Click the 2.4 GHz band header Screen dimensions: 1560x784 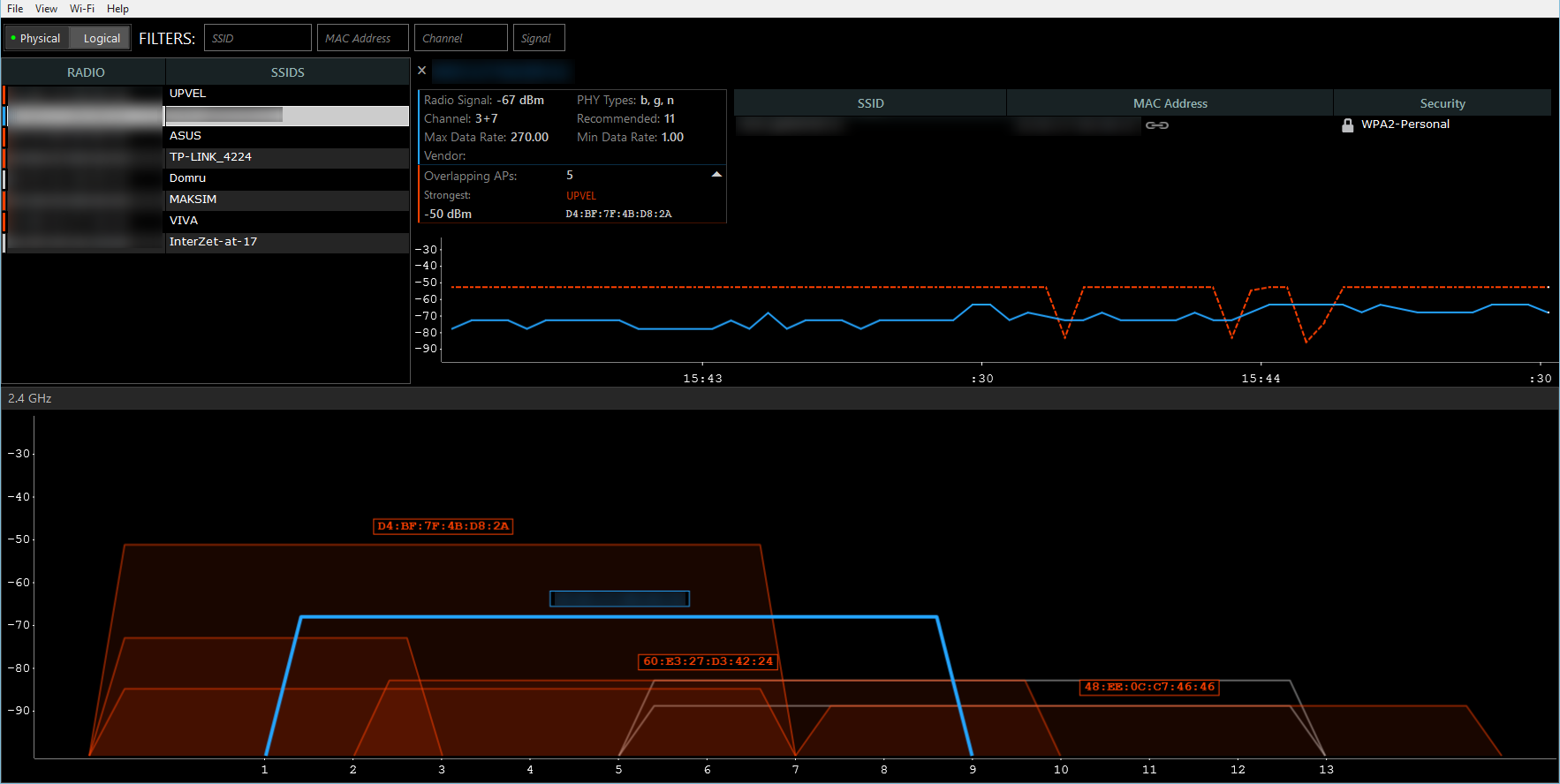(780, 398)
